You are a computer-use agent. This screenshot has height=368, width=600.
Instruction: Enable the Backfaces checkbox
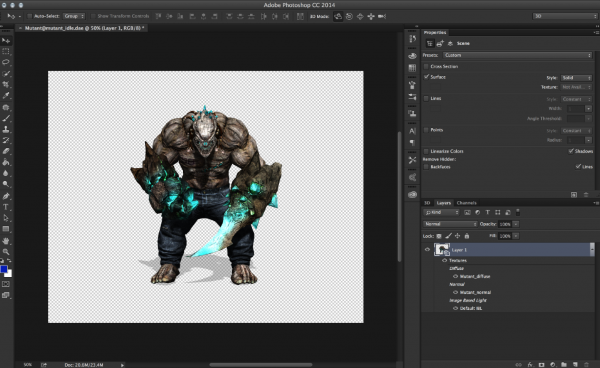(426, 167)
